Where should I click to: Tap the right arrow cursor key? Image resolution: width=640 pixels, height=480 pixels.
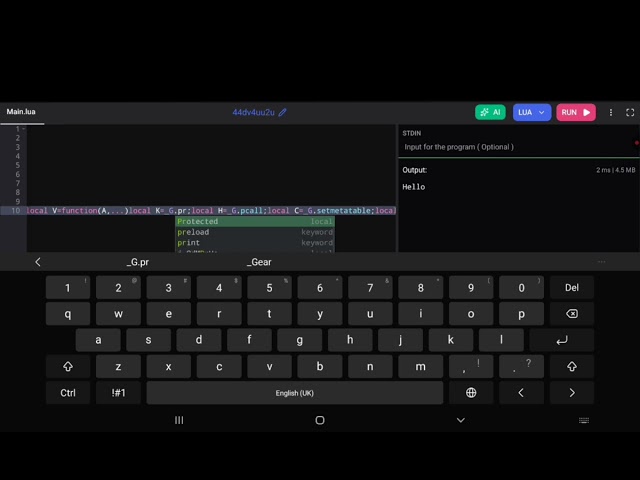(x=571, y=393)
